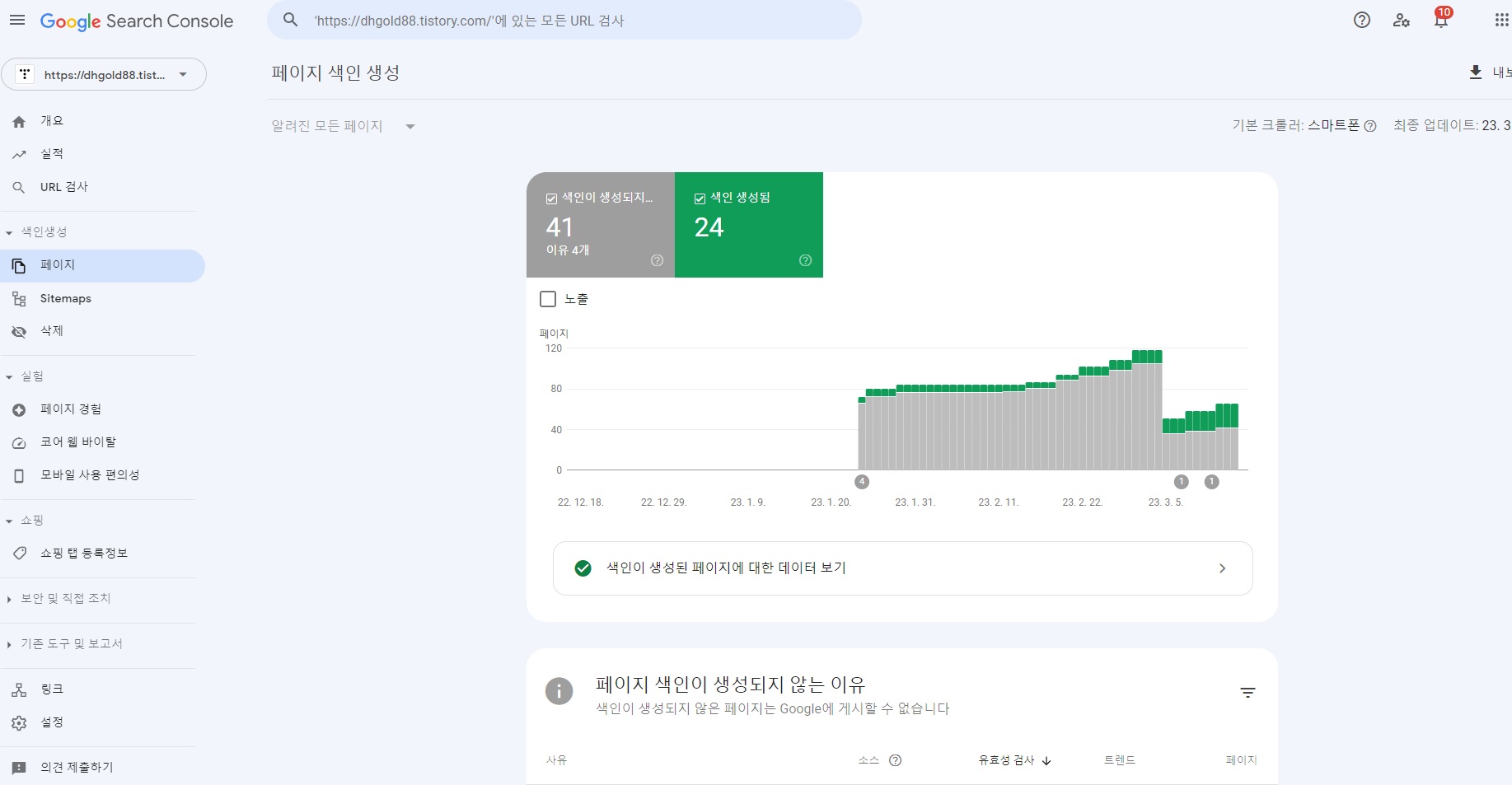Go to 실적 in the sidebar

pyautogui.click(x=51, y=154)
